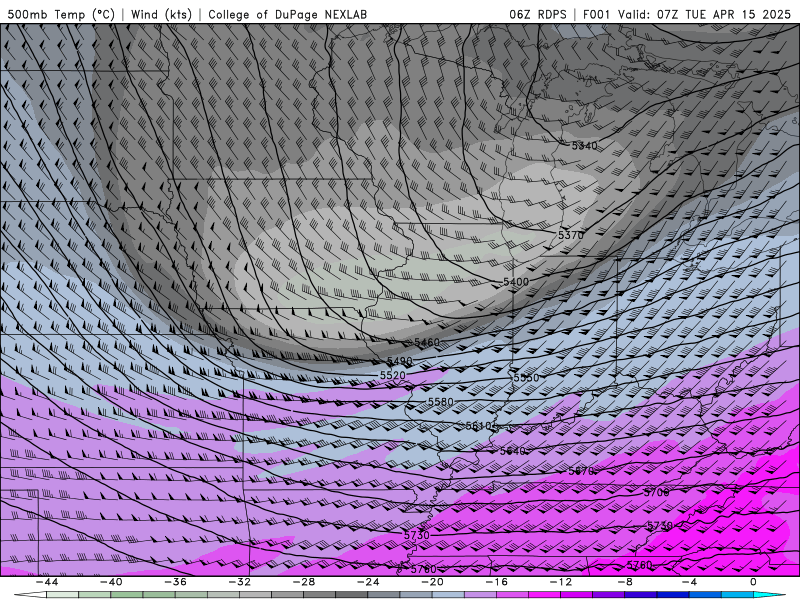Click the 5520 contour label
Screen dimensions: 800x600
392,375
